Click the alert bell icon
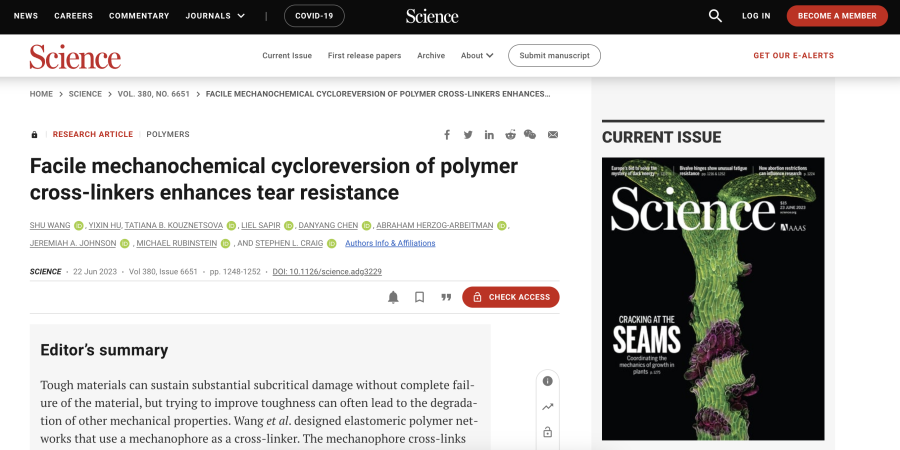 (x=393, y=297)
